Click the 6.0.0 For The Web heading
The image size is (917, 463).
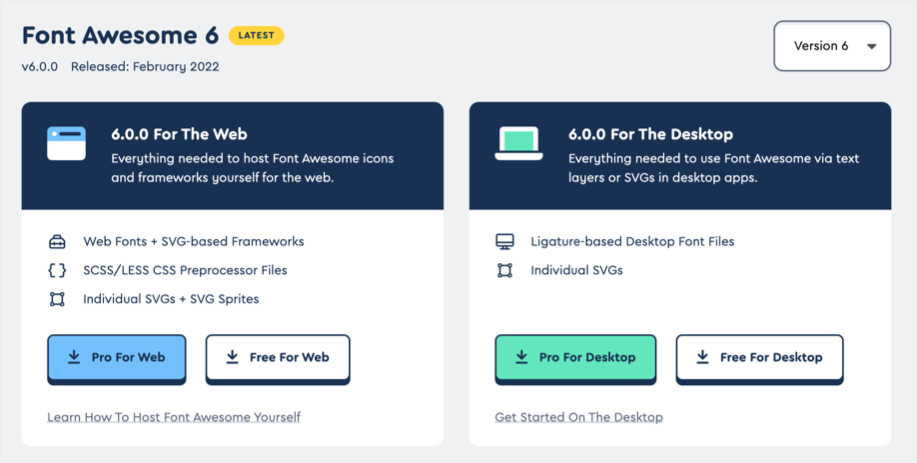click(x=179, y=134)
